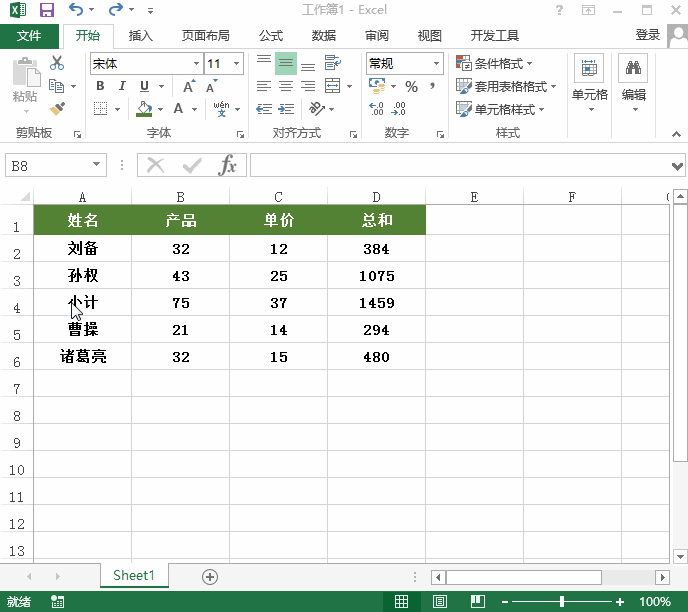
Task: Open the 文件 backstage button
Action: pos(29,36)
